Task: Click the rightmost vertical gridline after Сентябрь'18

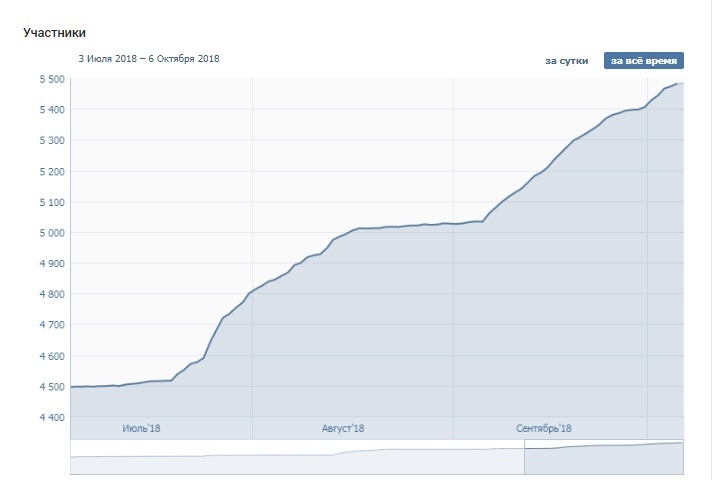Action: (x=647, y=250)
